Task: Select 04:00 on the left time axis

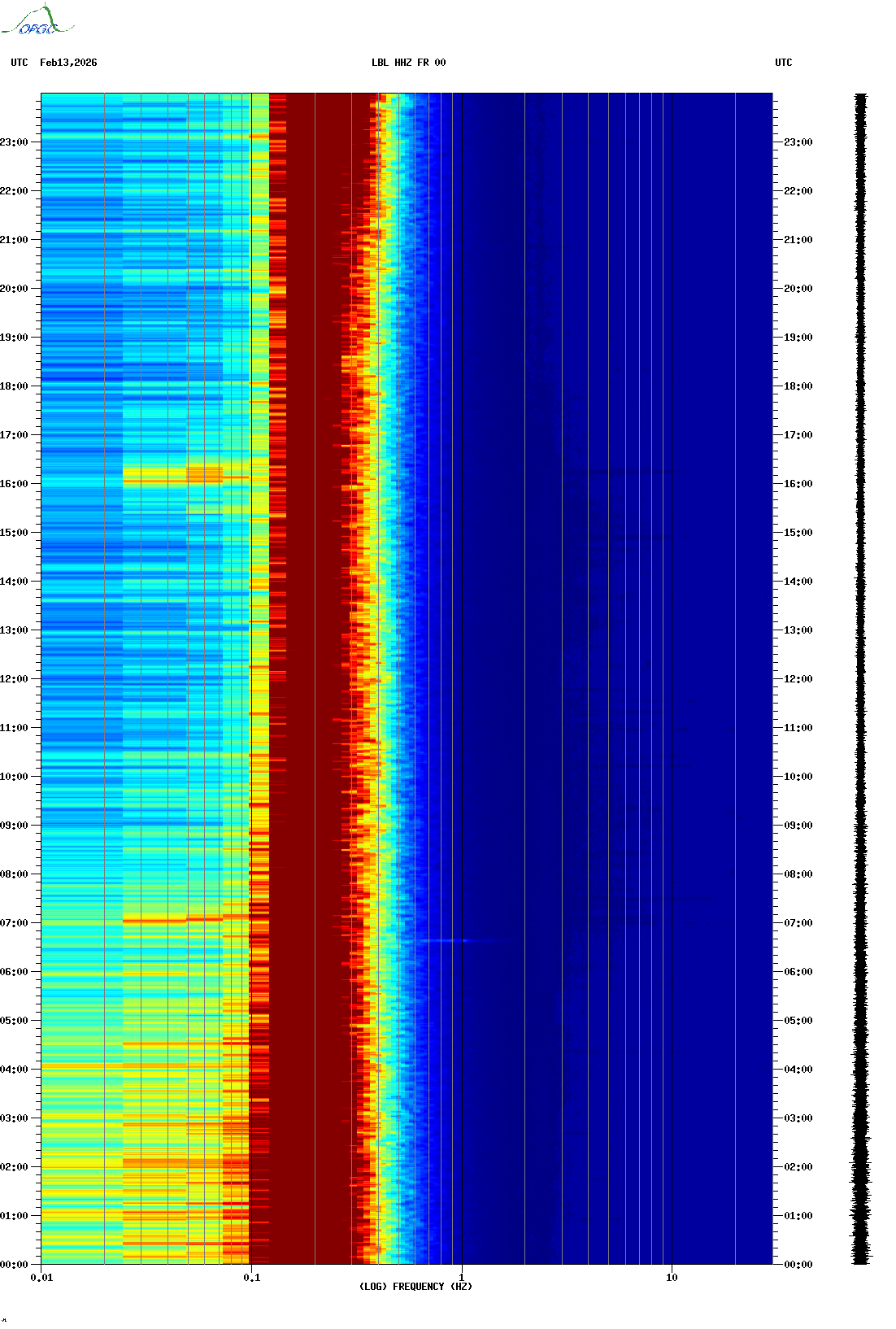Action: click(14, 1070)
